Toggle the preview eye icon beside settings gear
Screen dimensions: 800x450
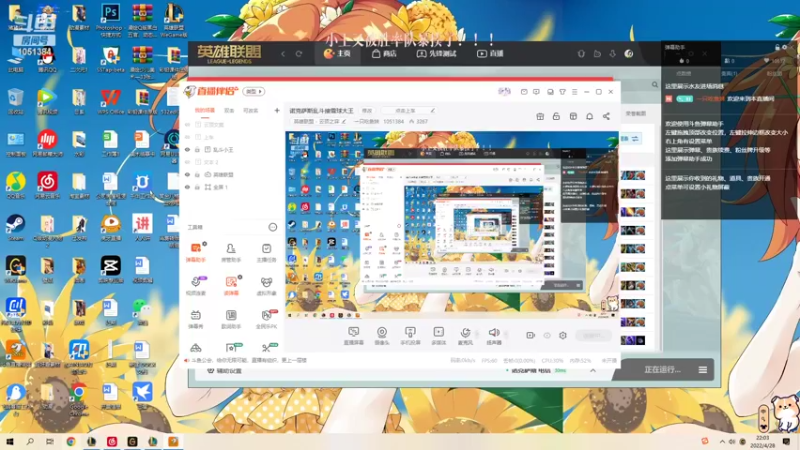point(547,335)
